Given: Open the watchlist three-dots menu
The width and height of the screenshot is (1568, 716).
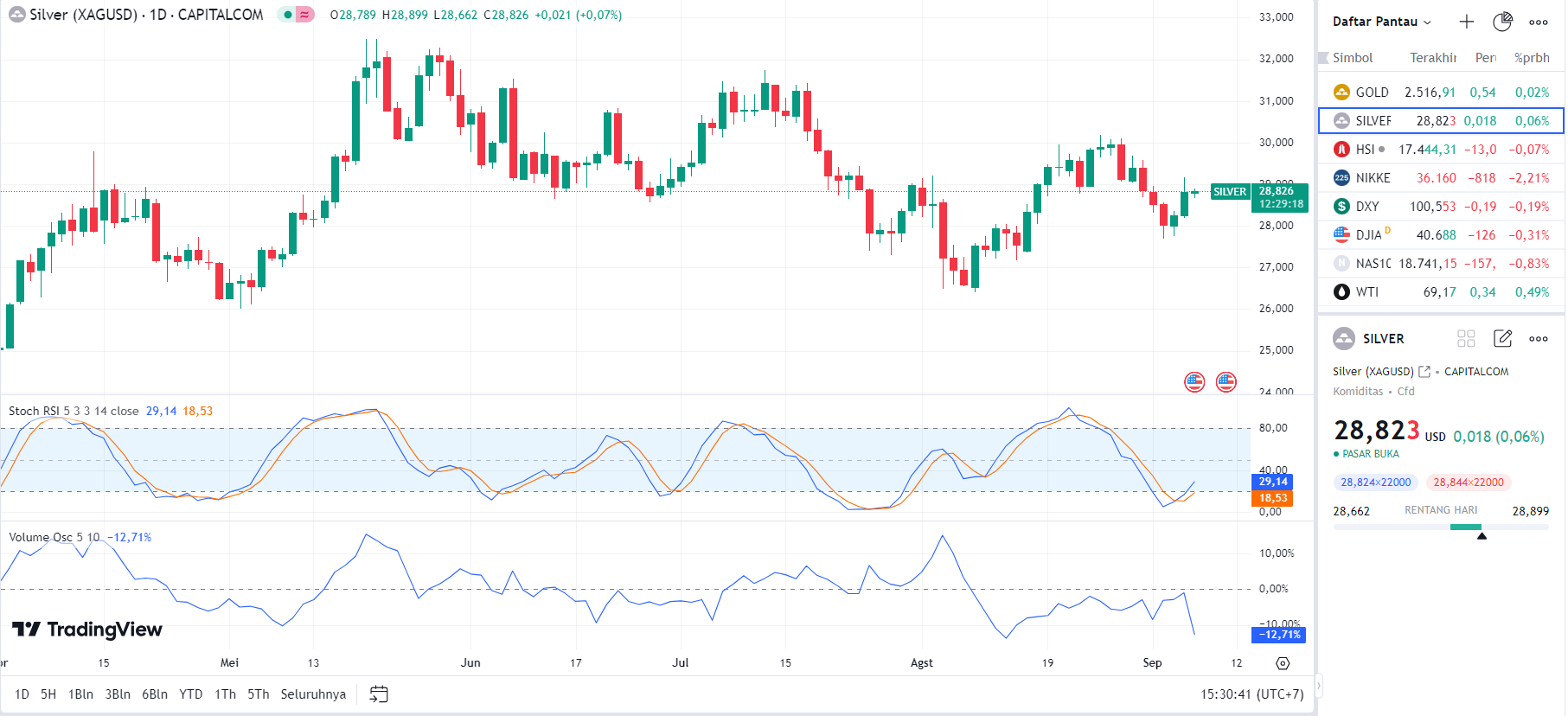Looking at the screenshot, I should tap(1538, 22).
